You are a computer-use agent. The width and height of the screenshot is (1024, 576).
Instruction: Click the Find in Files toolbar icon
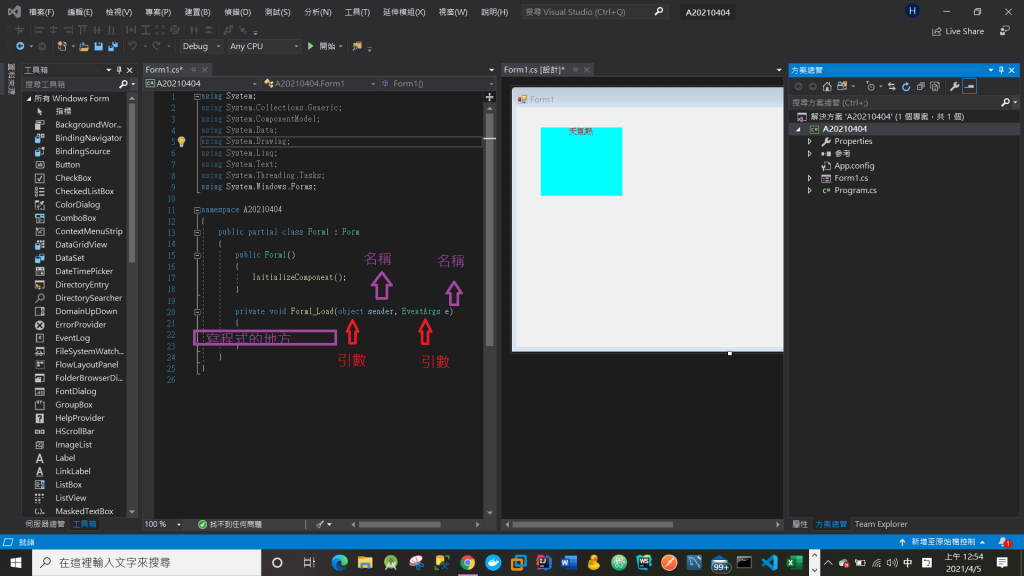[357, 46]
